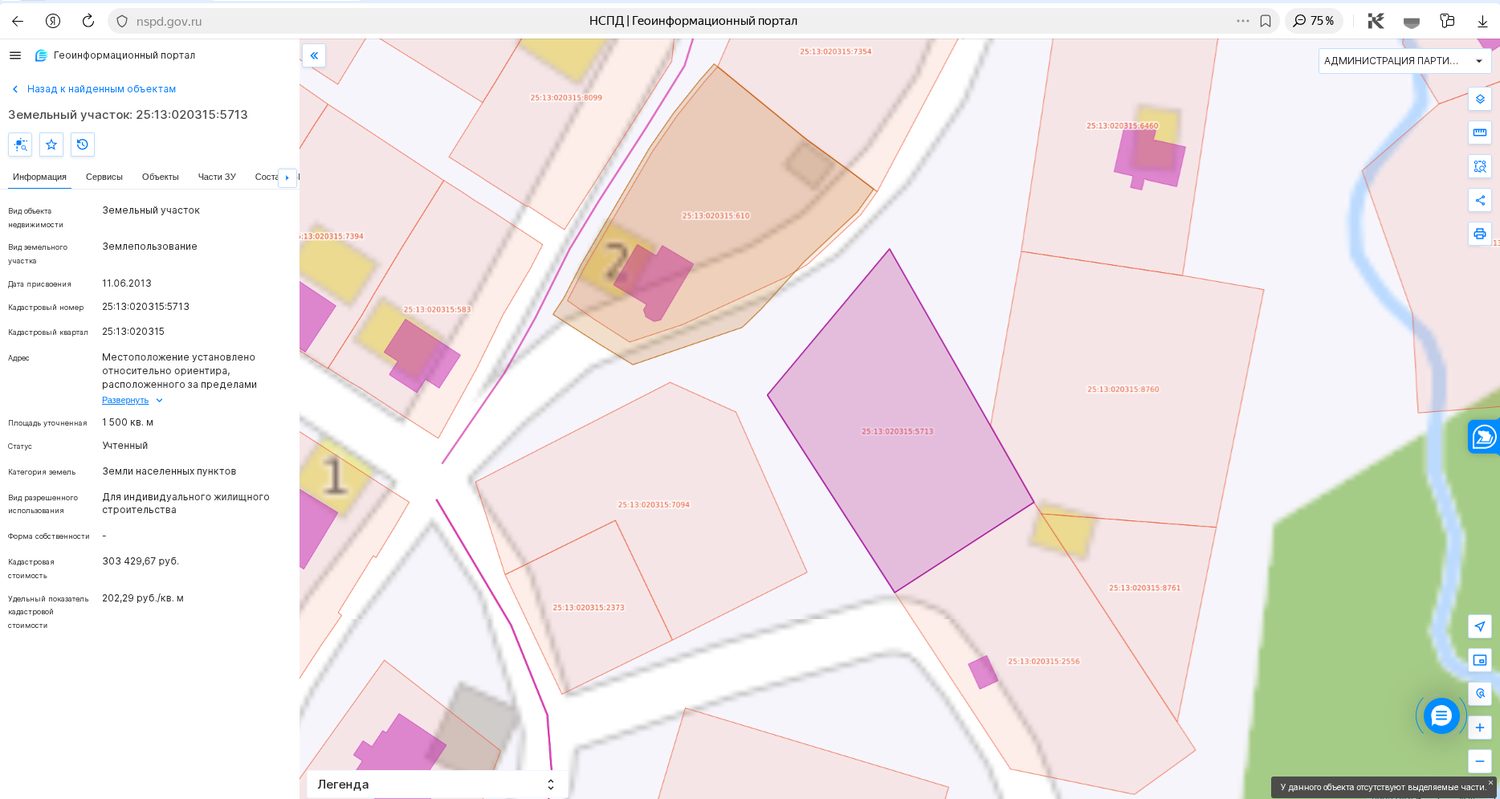Viewport: 1500px width, 799px height.
Task: Click the area value 1 500 кв. м
Action: click(x=128, y=422)
